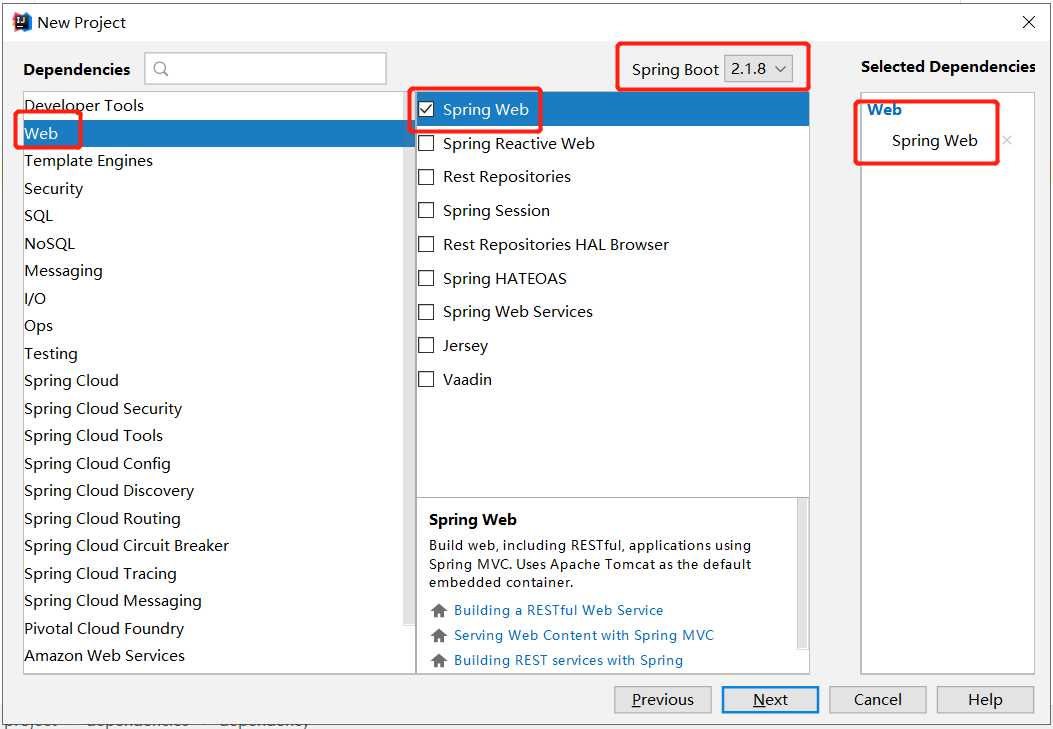Click the Previous button

(662, 699)
